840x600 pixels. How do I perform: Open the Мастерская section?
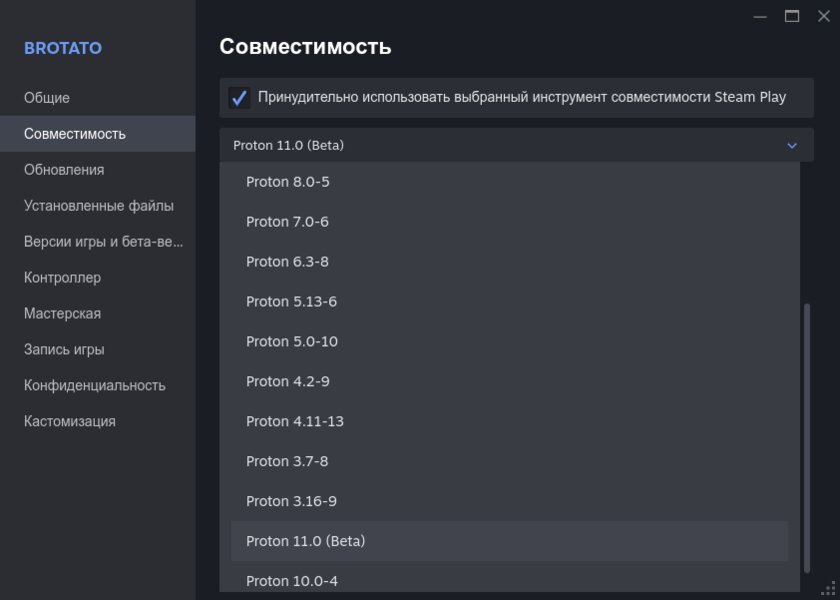coord(58,313)
